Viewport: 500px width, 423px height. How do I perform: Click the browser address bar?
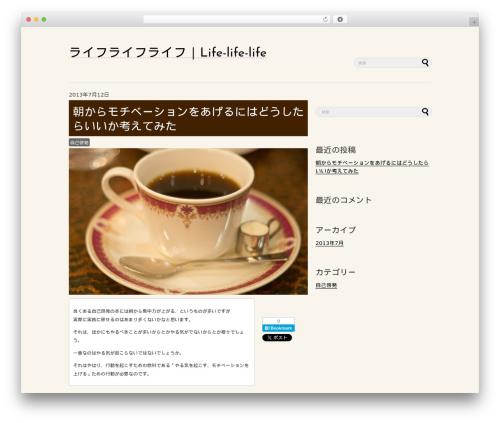236,20
